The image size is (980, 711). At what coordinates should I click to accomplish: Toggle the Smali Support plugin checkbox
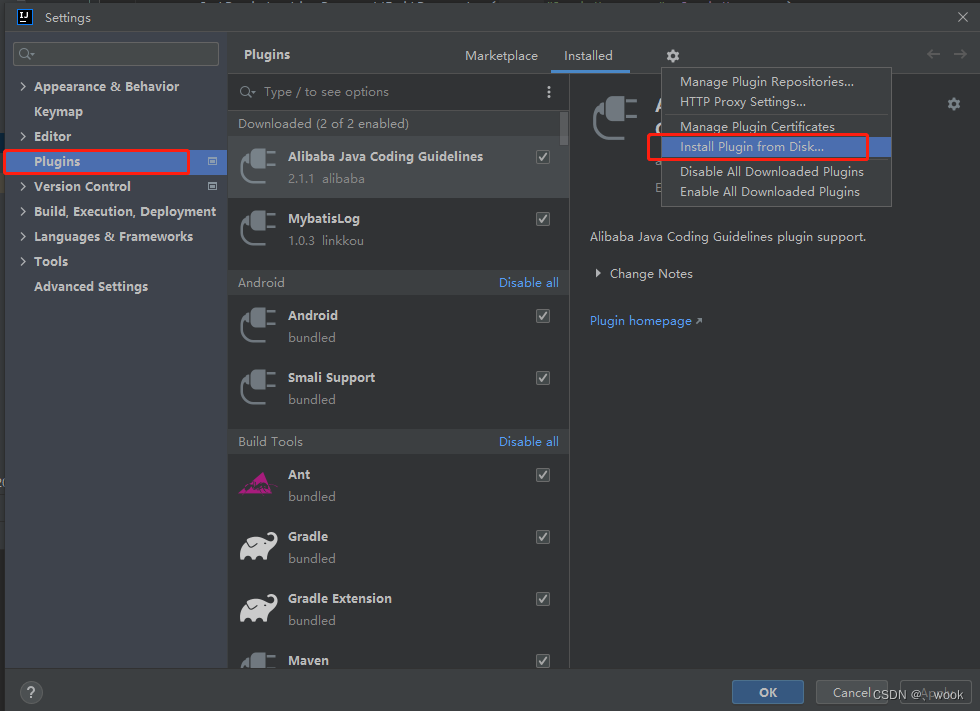[543, 378]
